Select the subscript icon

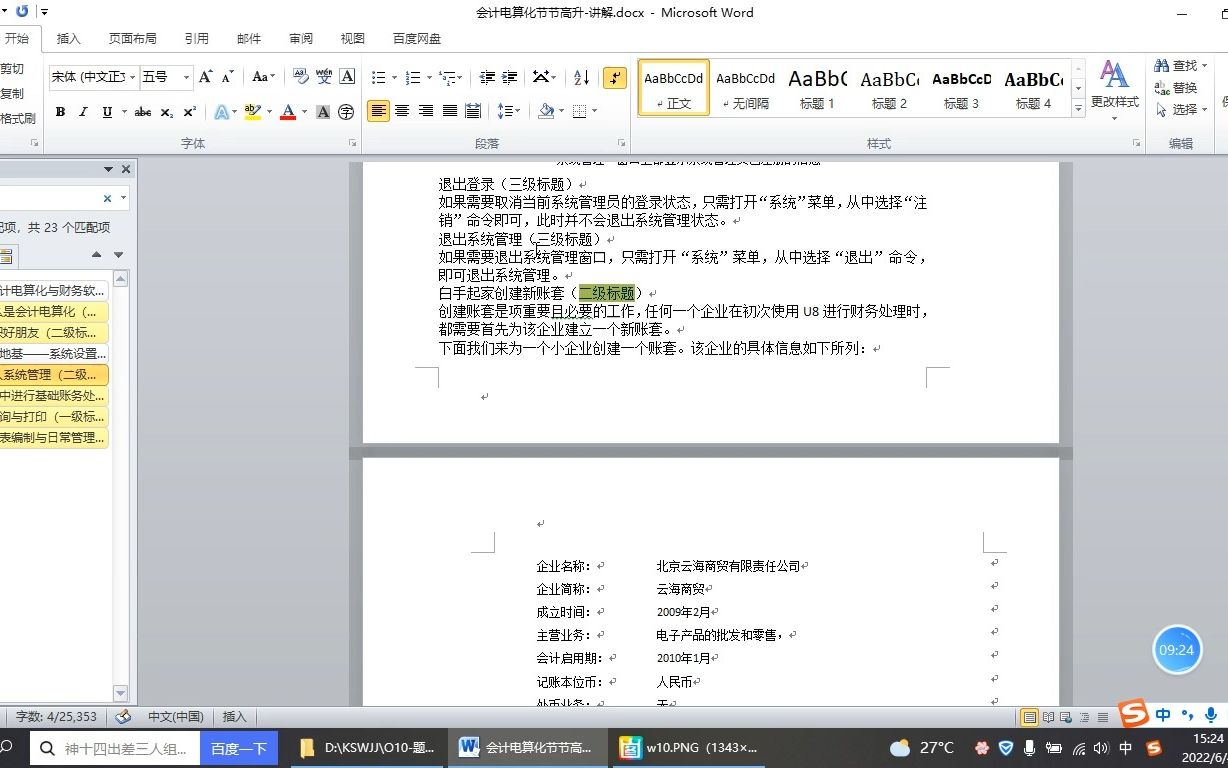click(x=166, y=112)
